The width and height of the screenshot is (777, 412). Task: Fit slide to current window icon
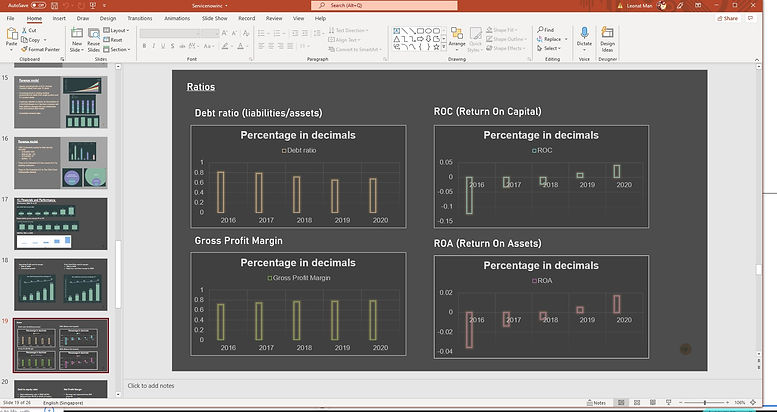(754, 403)
